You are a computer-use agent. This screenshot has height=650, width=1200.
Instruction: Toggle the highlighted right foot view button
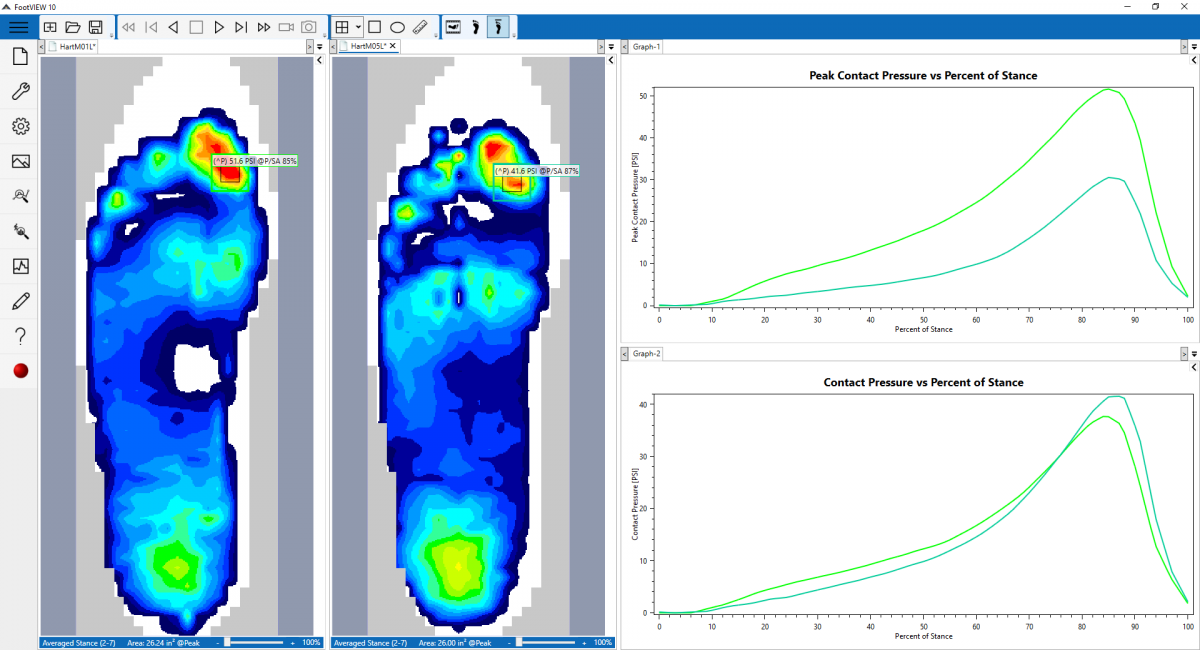(497, 27)
